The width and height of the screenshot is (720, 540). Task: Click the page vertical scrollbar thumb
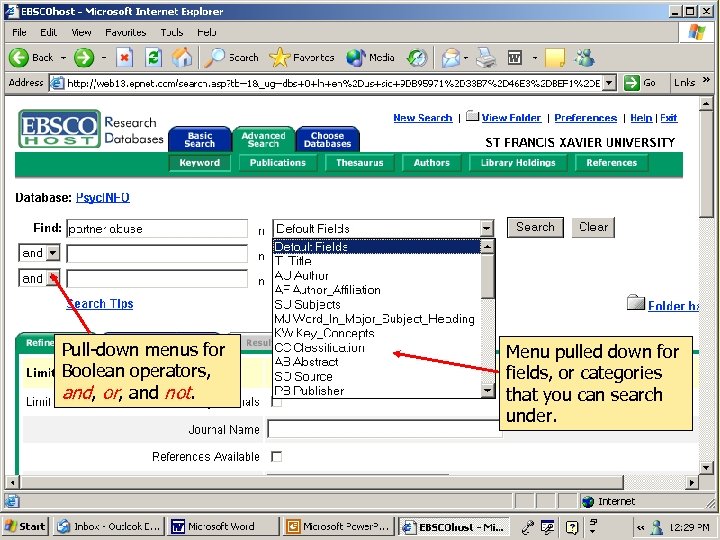pyautogui.click(x=706, y=164)
